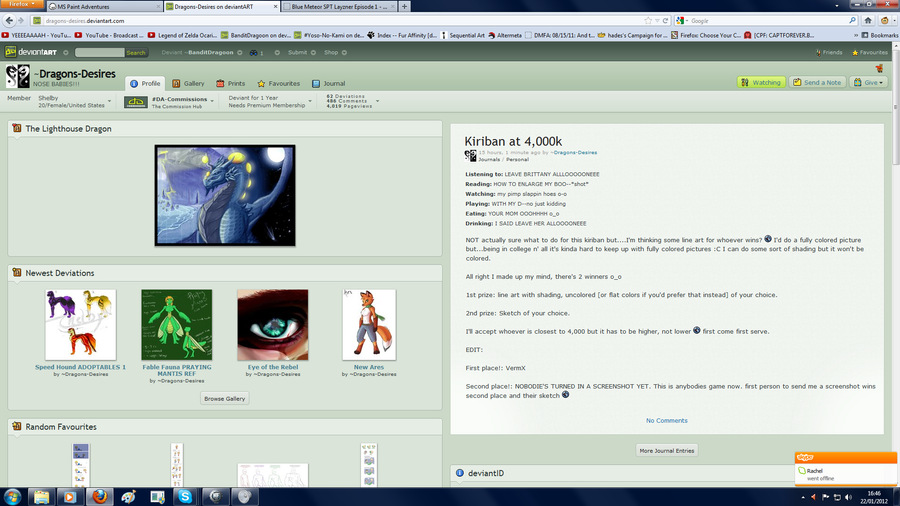Open the Windows Start menu

(x=12, y=496)
